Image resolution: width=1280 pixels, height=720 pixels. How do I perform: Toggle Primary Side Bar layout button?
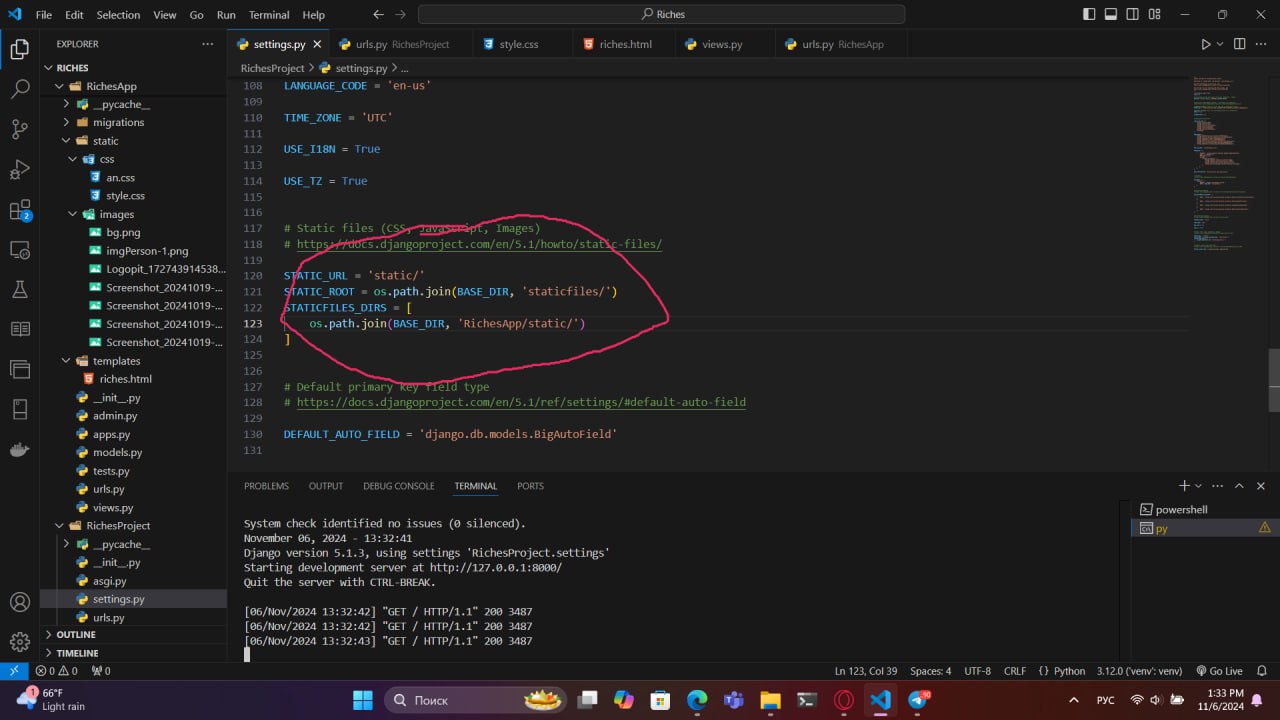1089,15
